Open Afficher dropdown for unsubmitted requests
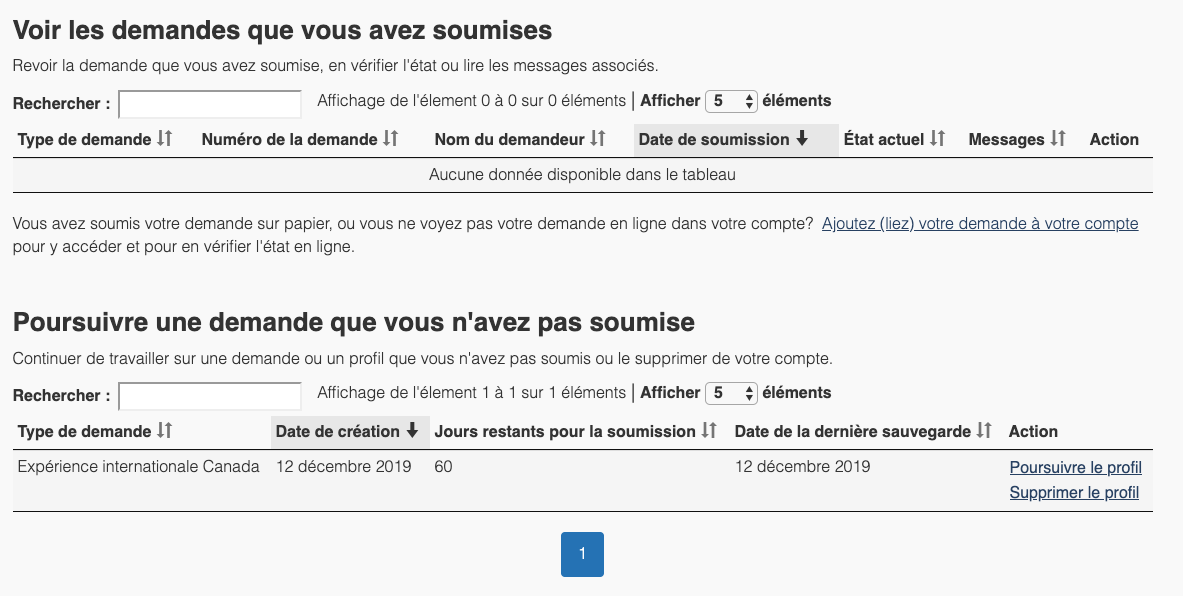 (x=732, y=393)
